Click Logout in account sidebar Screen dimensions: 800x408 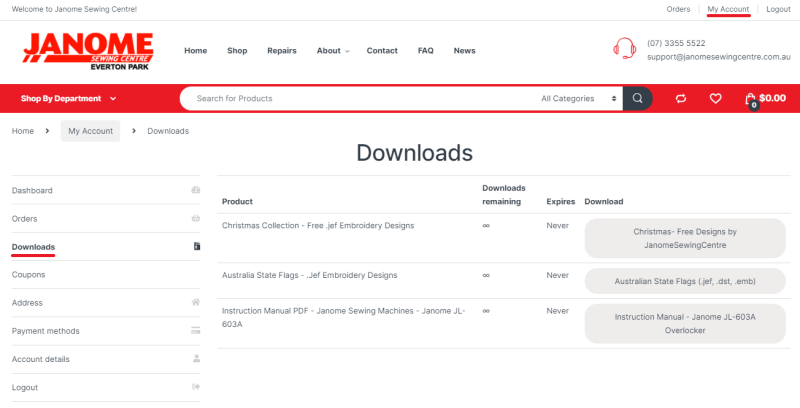pyautogui.click(x=25, y=387)
